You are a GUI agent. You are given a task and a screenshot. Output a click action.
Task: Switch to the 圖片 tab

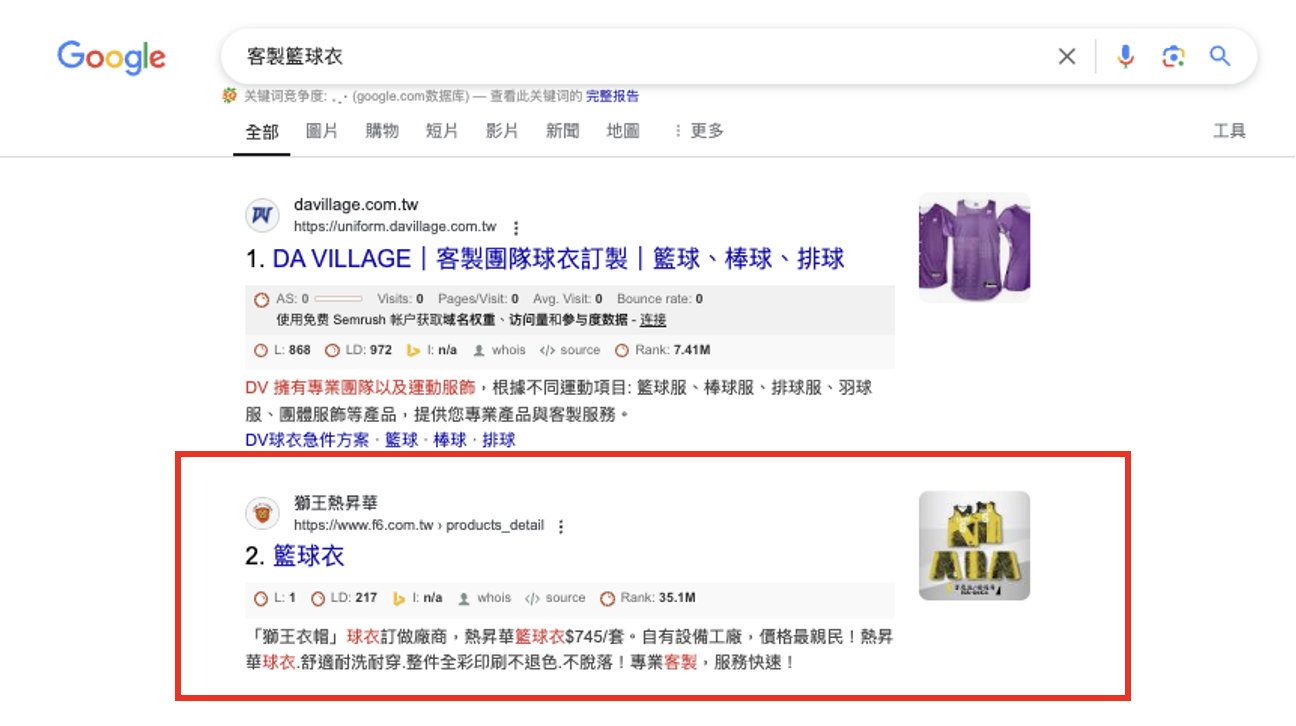322,131
